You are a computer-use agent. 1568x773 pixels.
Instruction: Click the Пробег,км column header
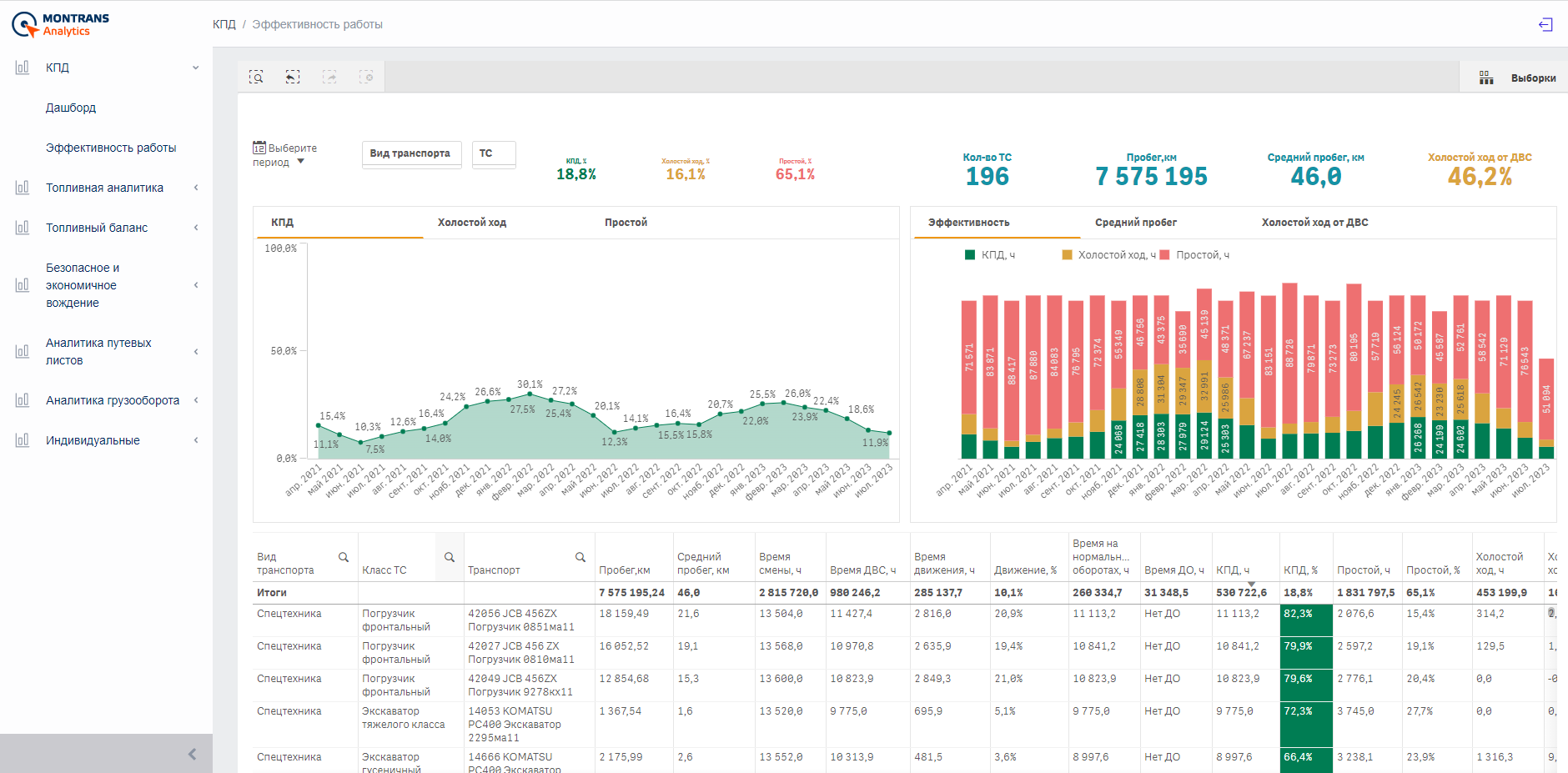(624, 570)
